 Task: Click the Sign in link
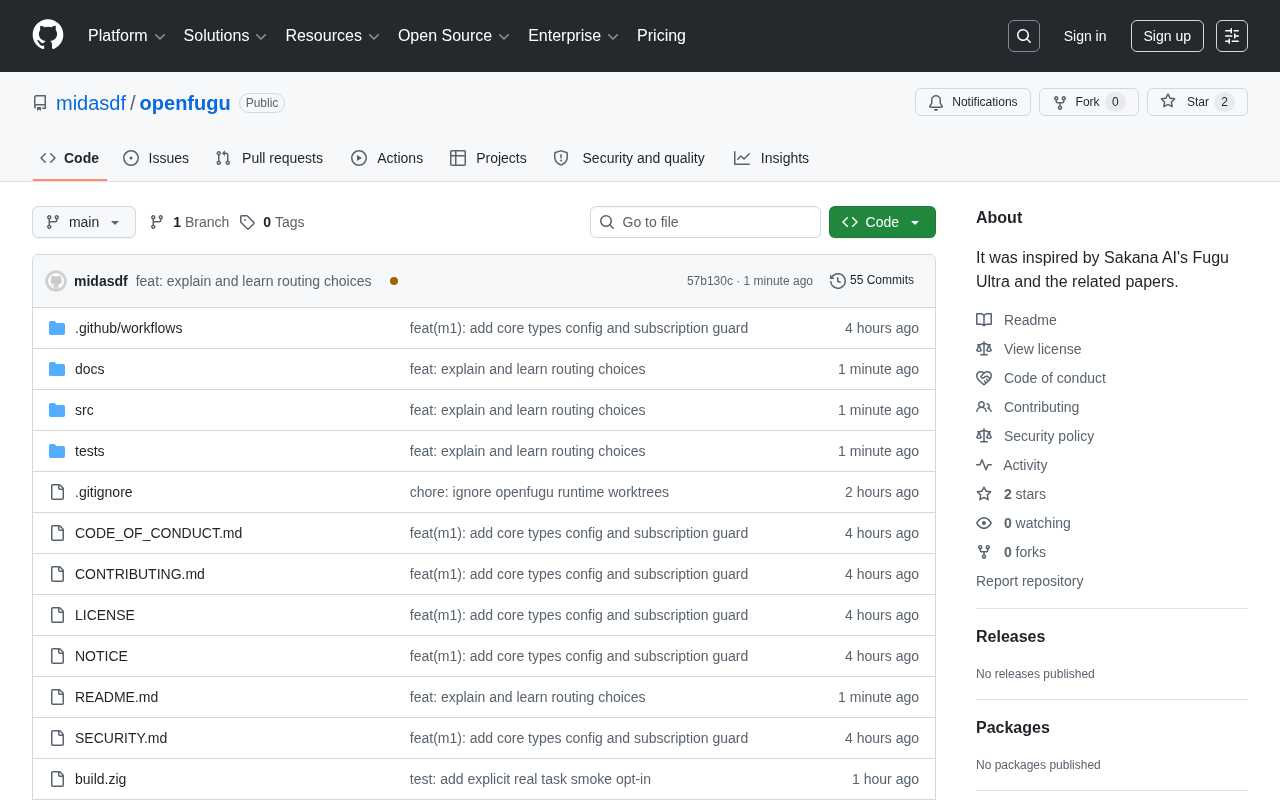coord(1085,36)
